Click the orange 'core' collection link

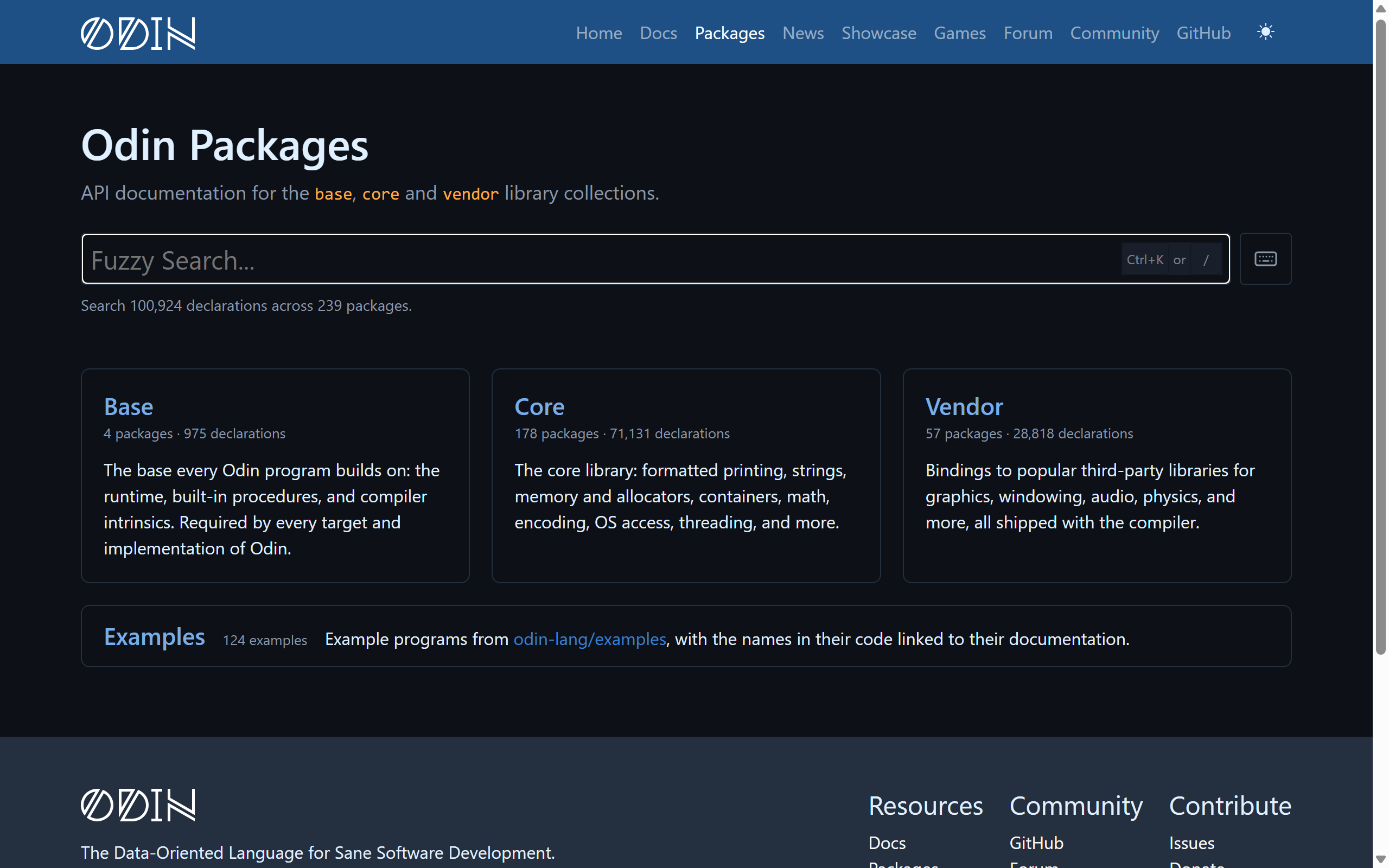[x=380, y=194]
